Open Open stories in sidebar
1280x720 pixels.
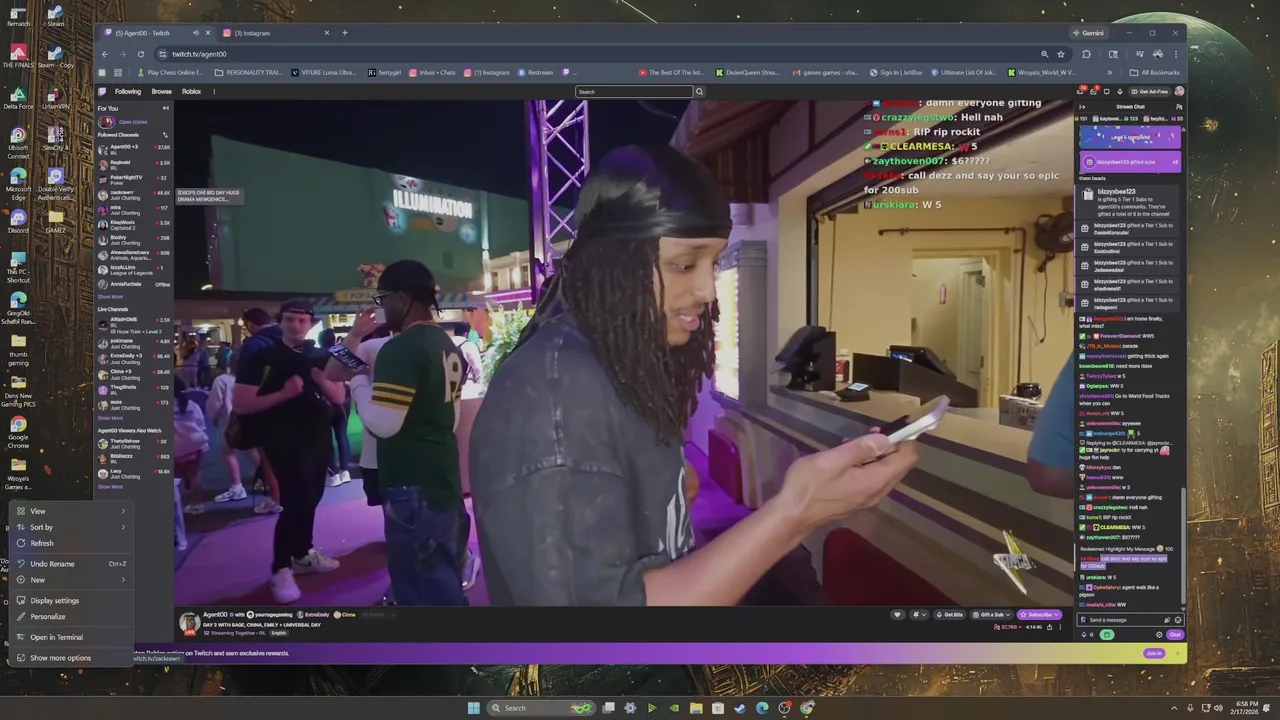tap(124, 122)
